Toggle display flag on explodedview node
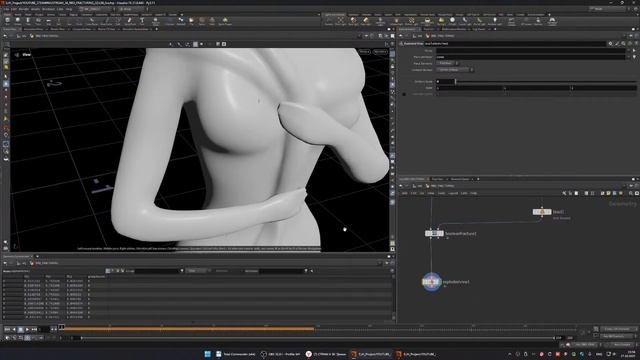The image size is (640, 360). pyautogui.click(x=439, y=282)
